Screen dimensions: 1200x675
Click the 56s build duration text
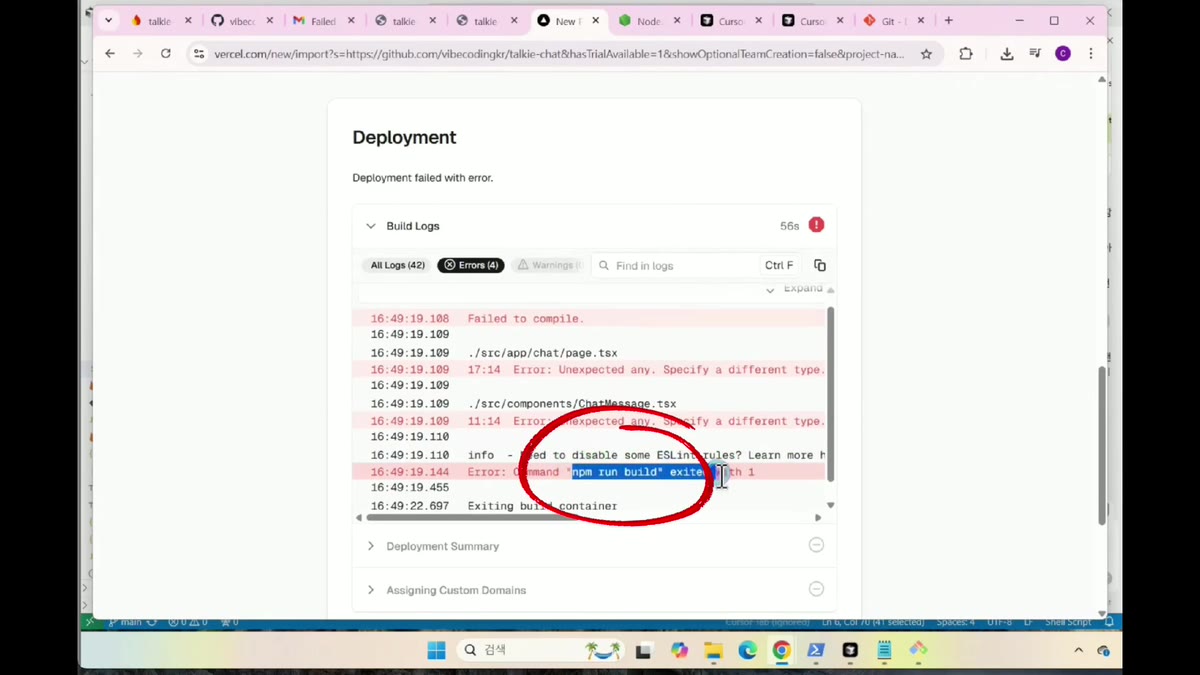(x=789, y=226)
